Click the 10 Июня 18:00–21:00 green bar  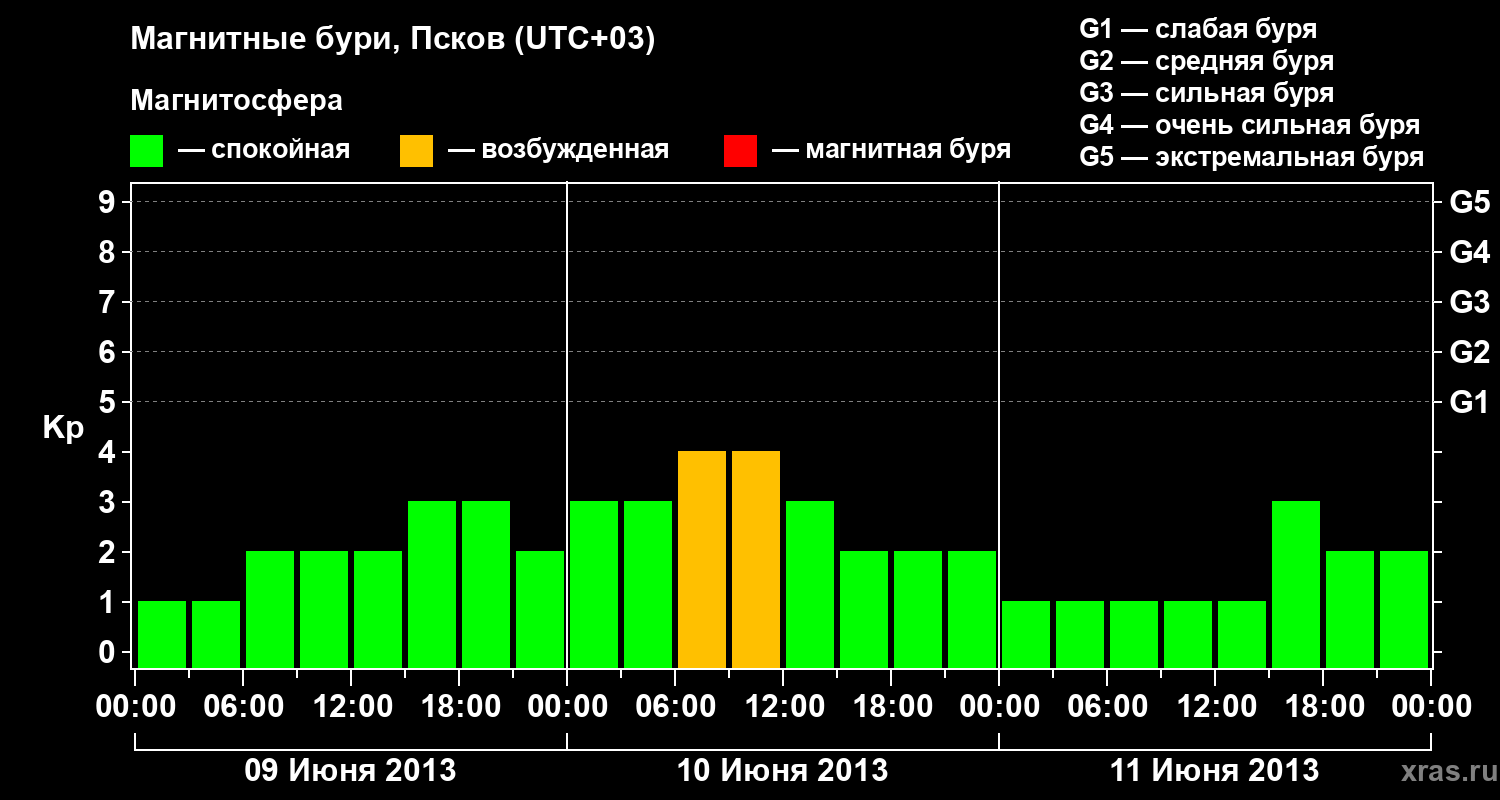coord(918,610)
